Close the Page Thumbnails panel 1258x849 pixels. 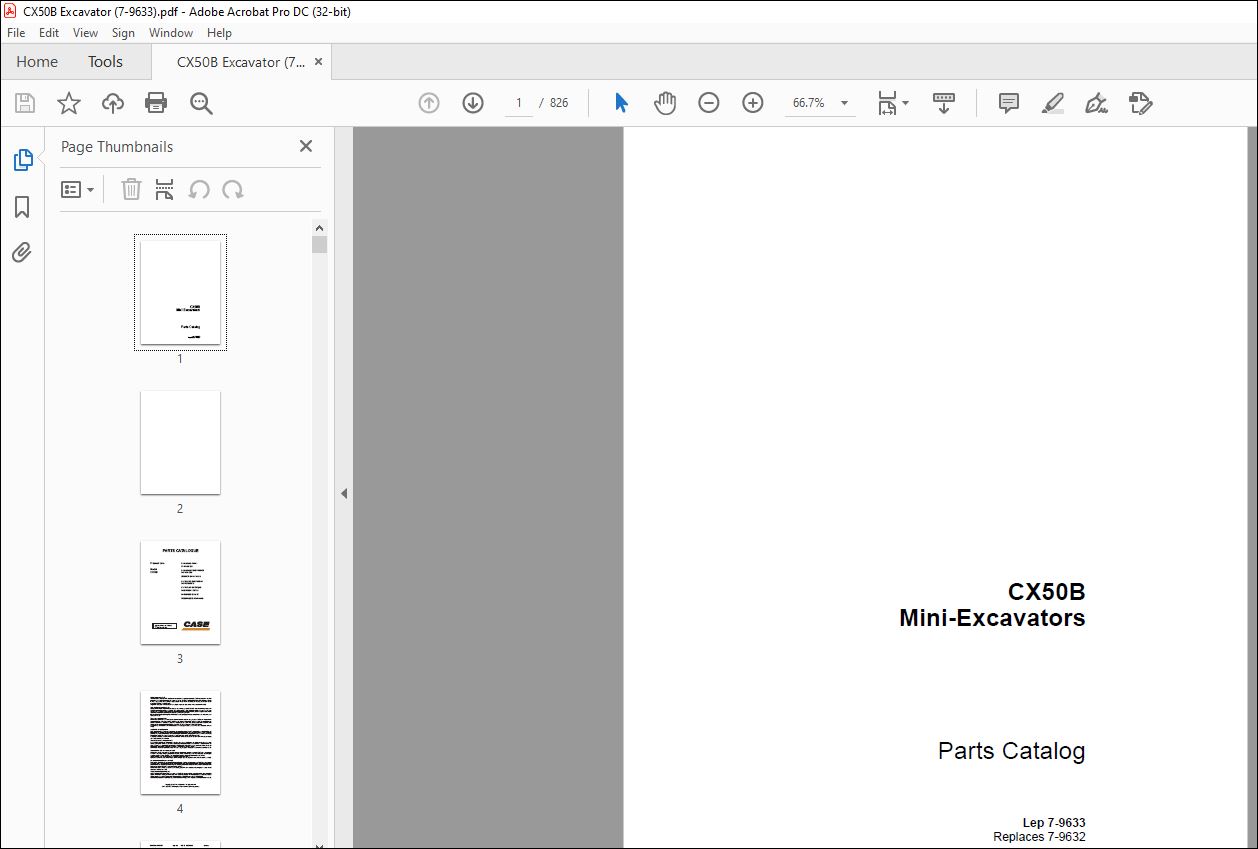point(306,146)
